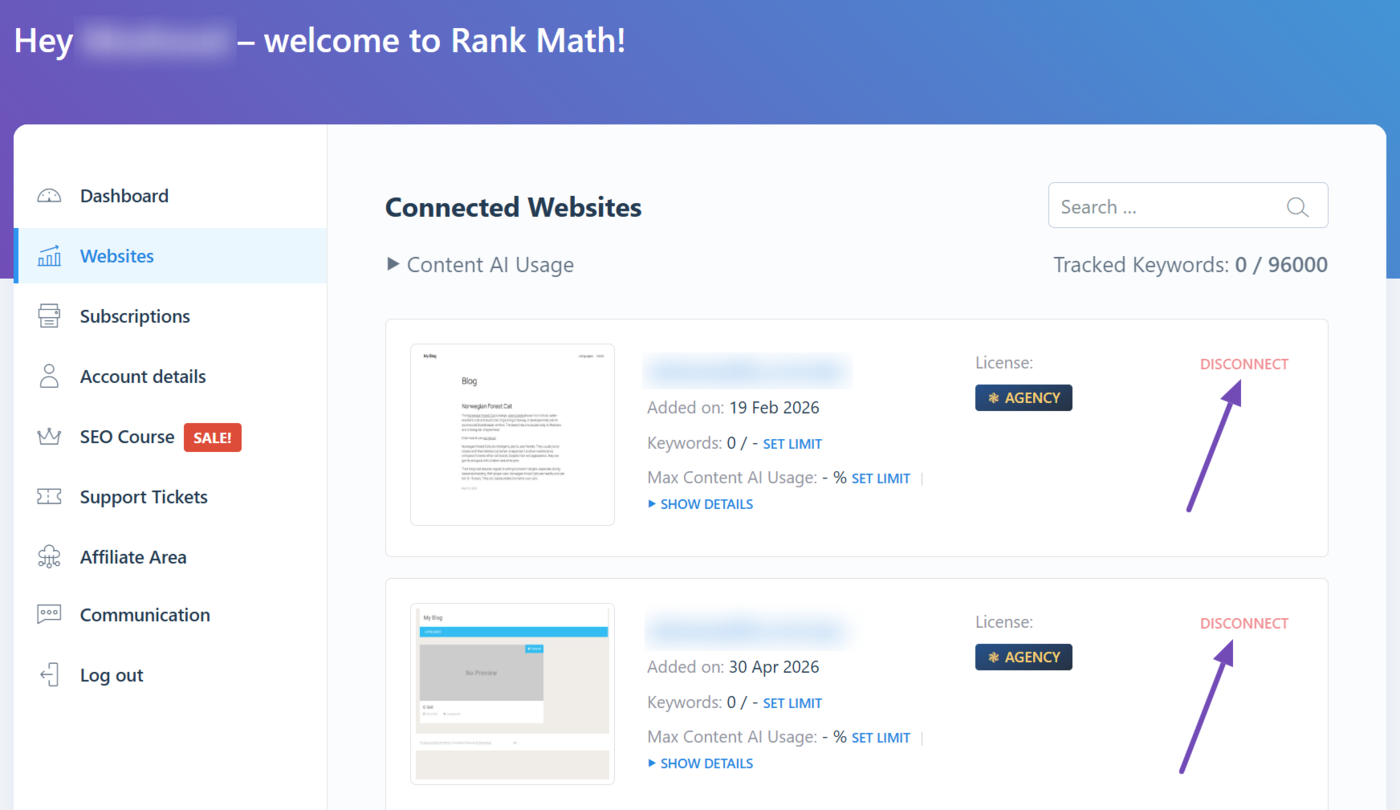Click the Communication chat bubble icon

point(49,615)
